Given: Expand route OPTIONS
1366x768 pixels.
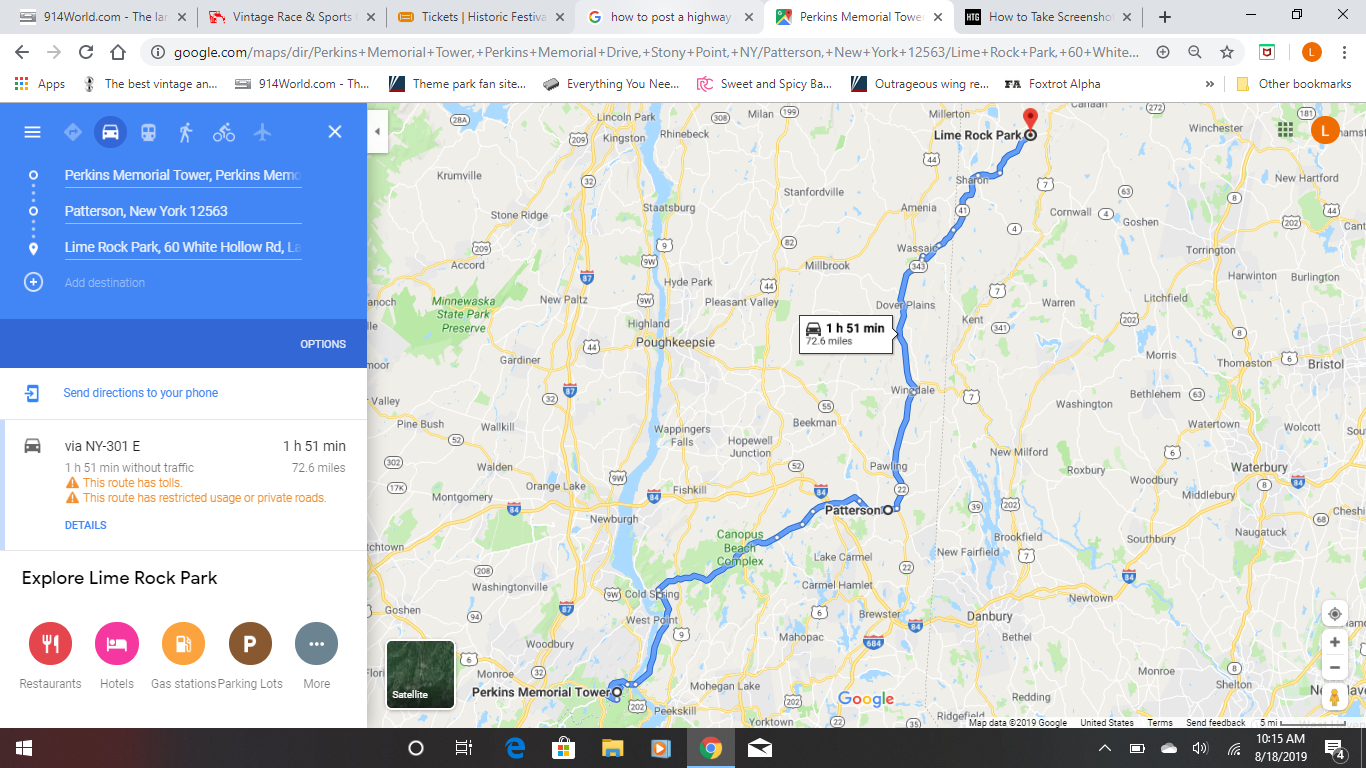Looking at the screenshot, I should (323, 344).
